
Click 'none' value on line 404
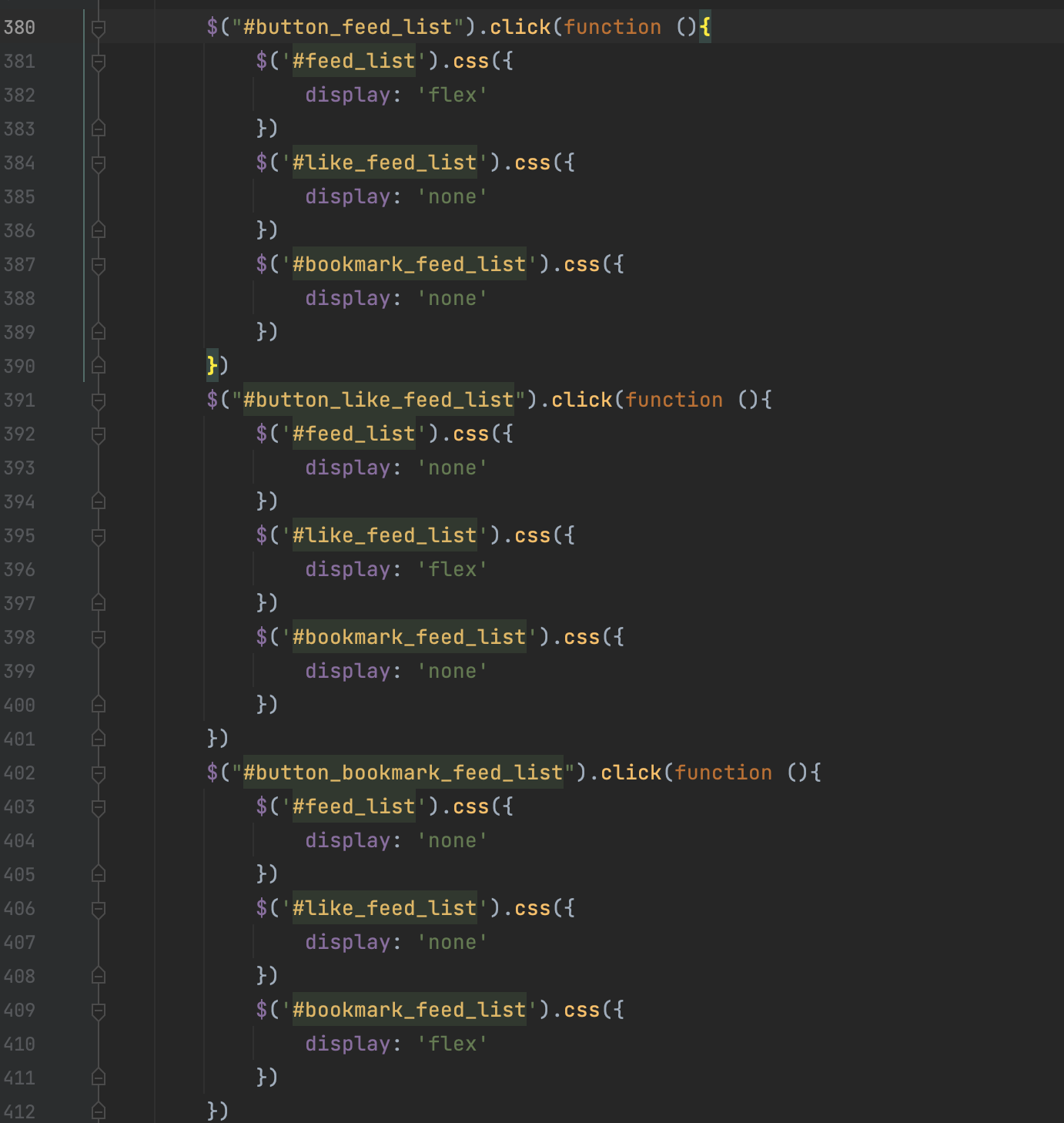click(453, 841)
